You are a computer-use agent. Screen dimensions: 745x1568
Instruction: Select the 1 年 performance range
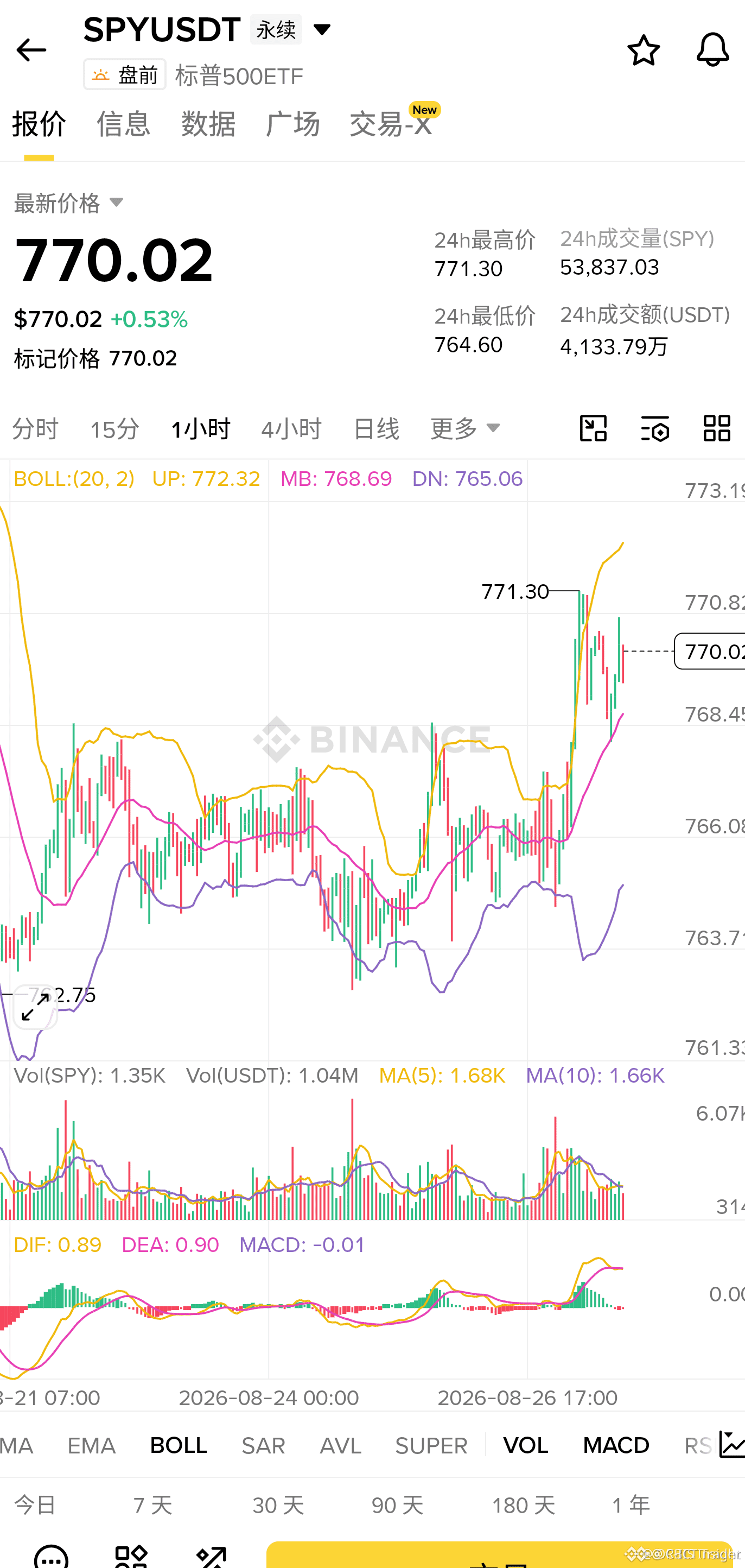631,1506
